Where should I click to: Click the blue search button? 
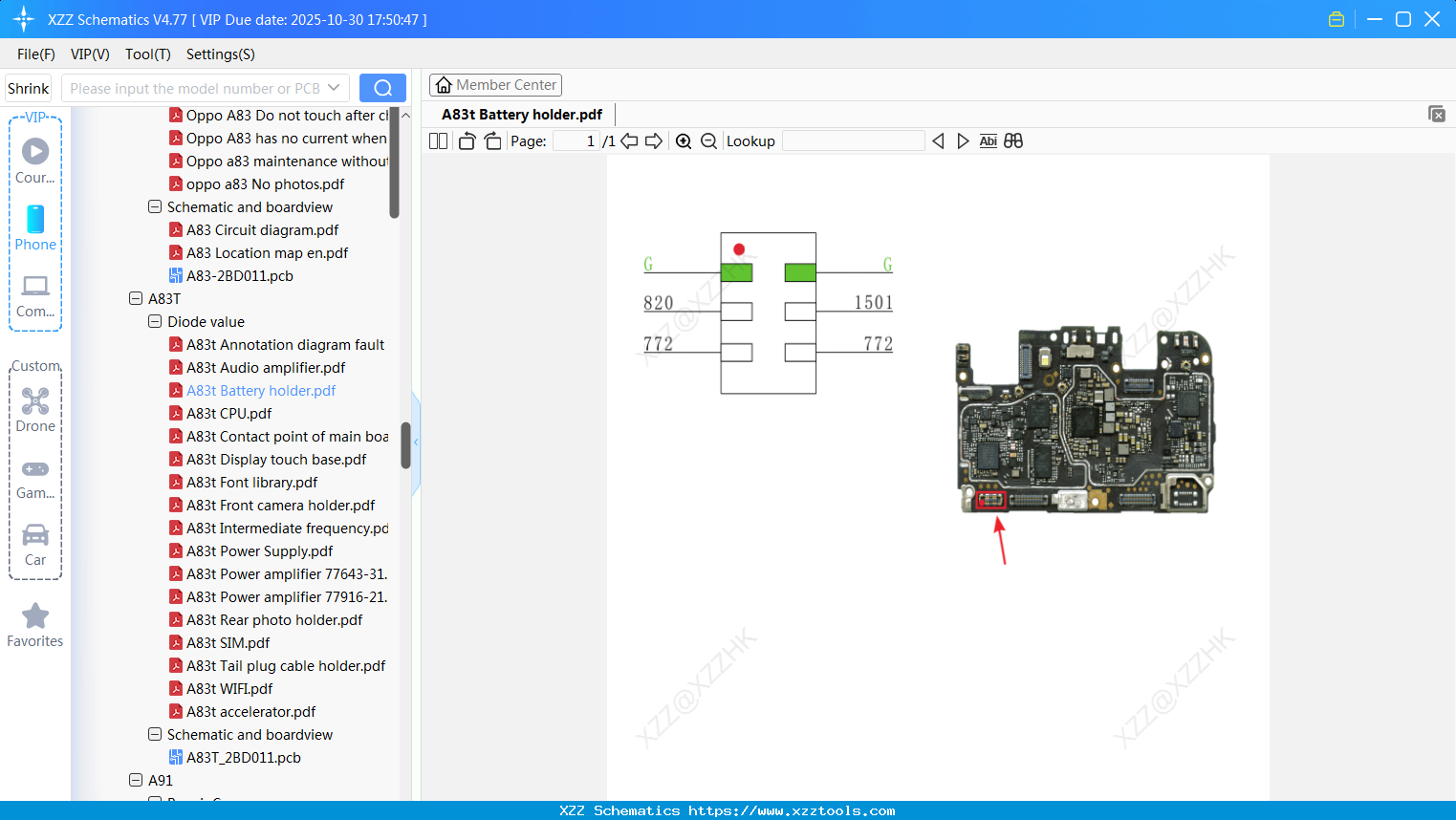point(382,88)
